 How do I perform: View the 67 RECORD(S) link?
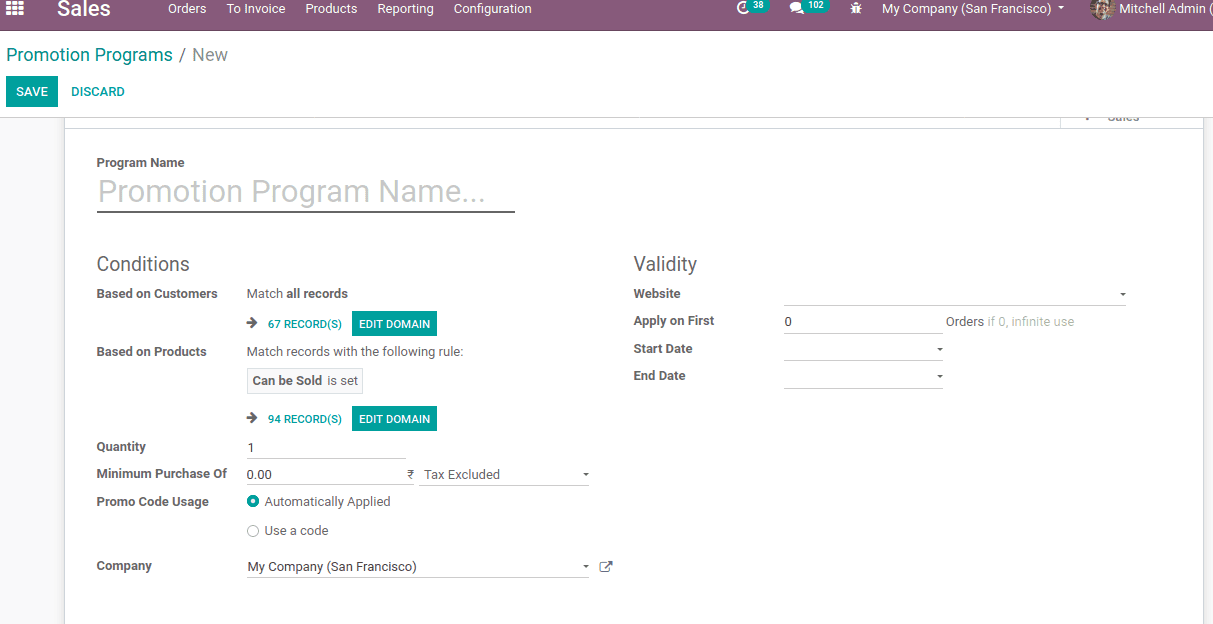[x=305, y=324]
